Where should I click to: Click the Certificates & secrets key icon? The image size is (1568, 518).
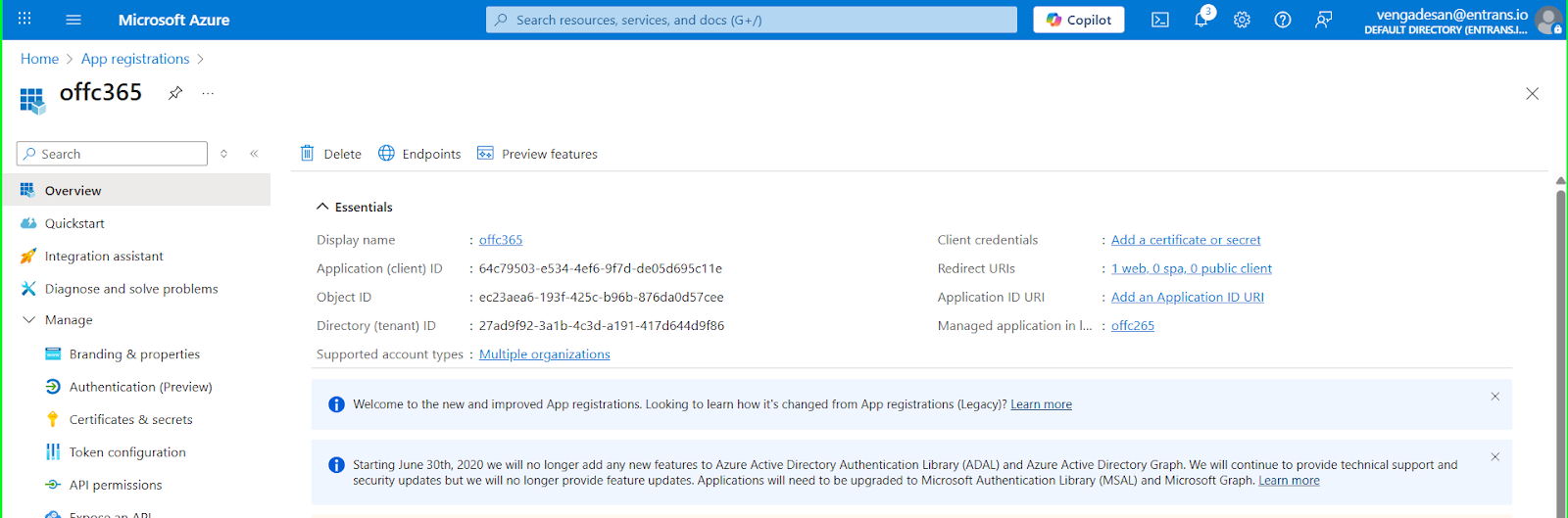pos(53,419)
